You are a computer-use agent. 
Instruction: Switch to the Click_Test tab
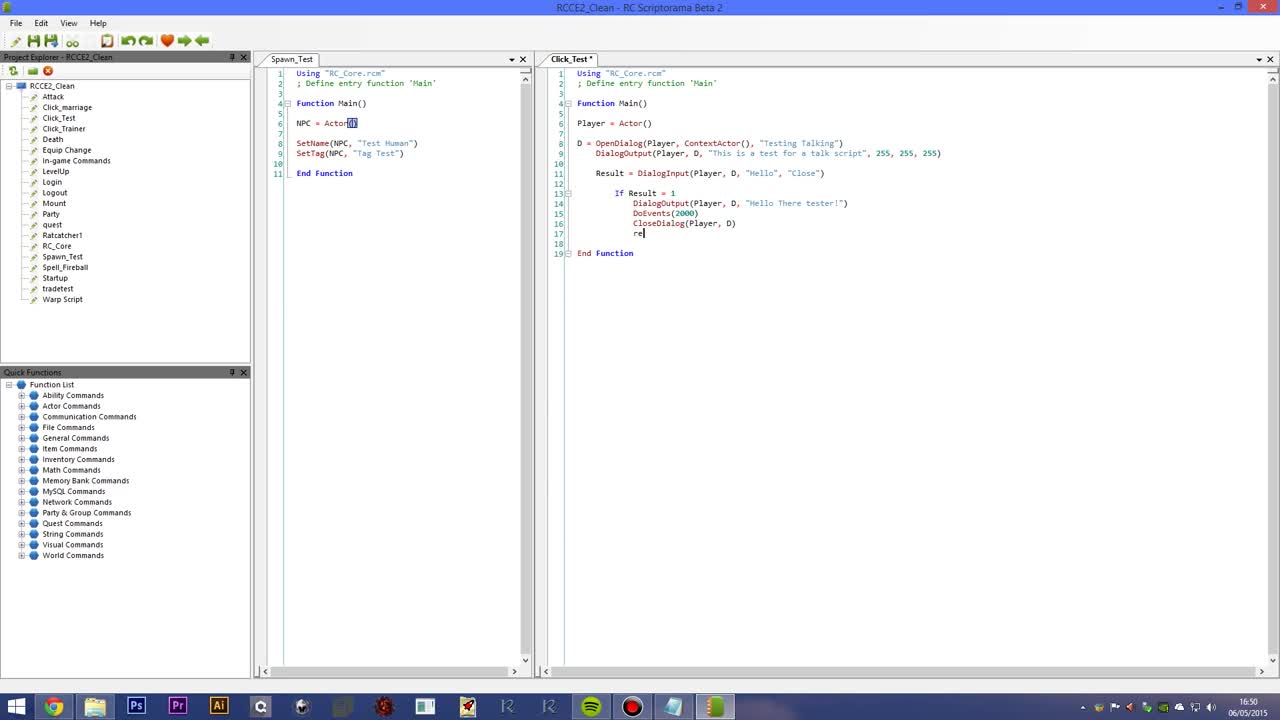click(570, 59)
